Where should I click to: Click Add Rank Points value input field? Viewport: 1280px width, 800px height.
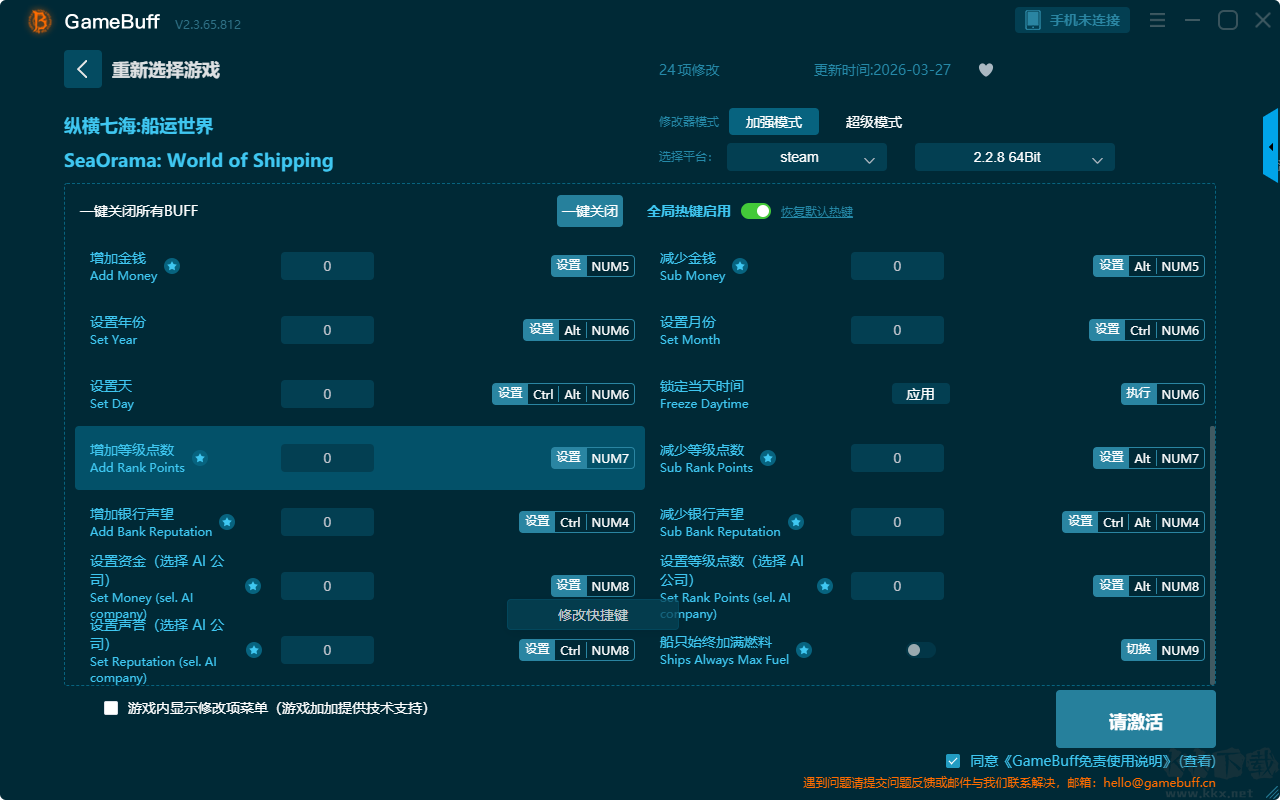click(x=327, y=458)
